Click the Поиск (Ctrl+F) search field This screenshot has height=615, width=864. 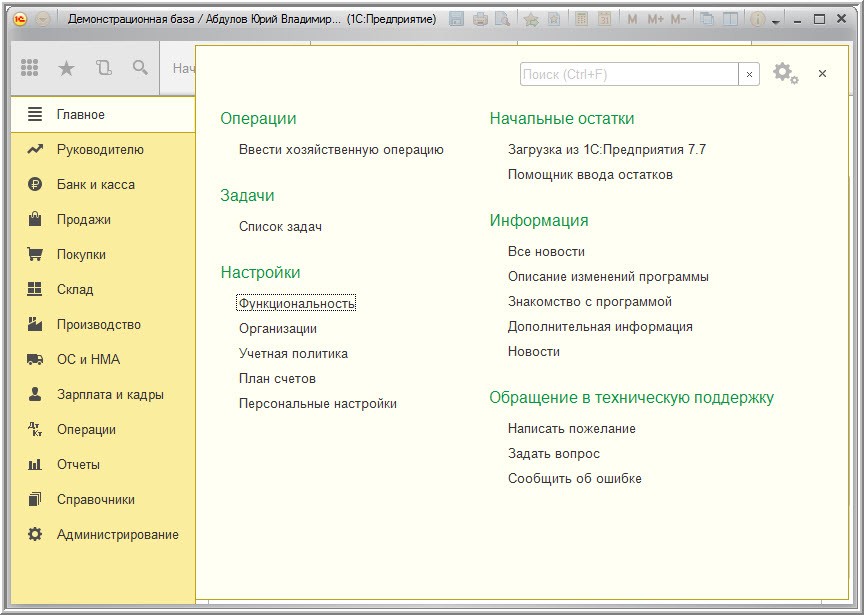point(628,74)
